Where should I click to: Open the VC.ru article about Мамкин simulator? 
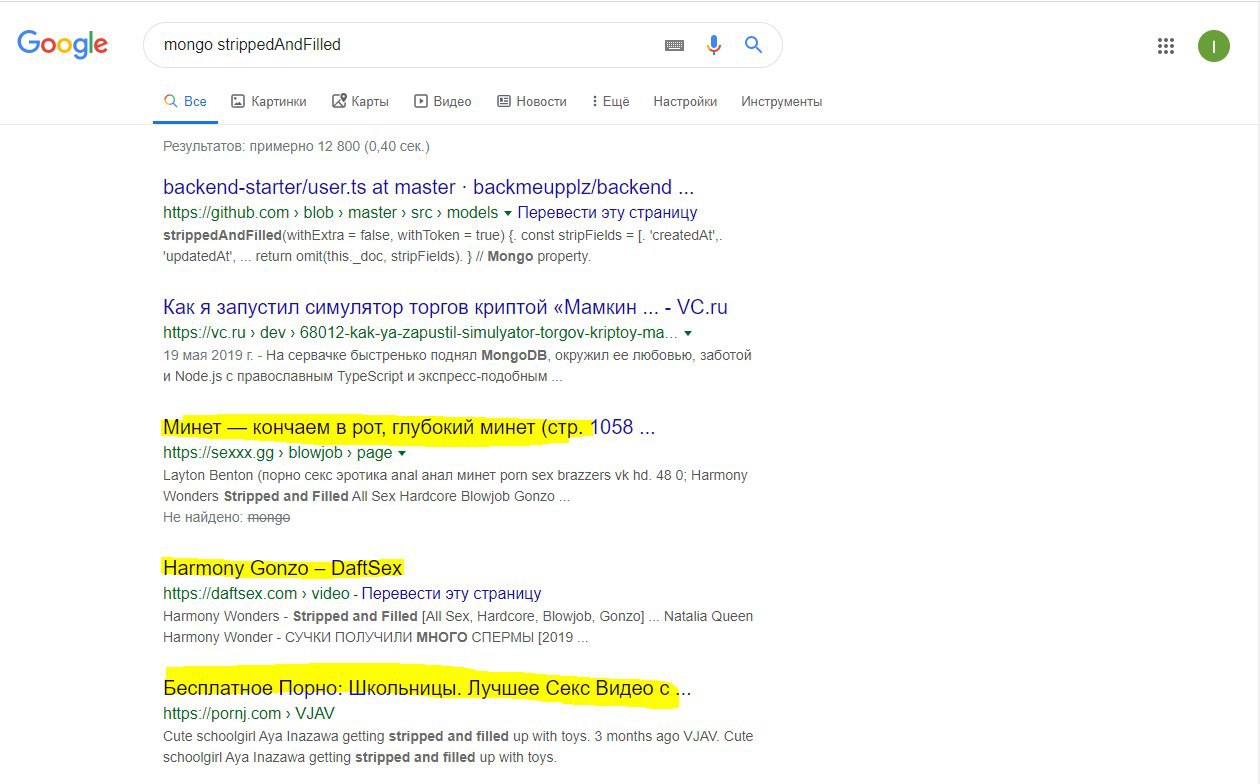445,307
